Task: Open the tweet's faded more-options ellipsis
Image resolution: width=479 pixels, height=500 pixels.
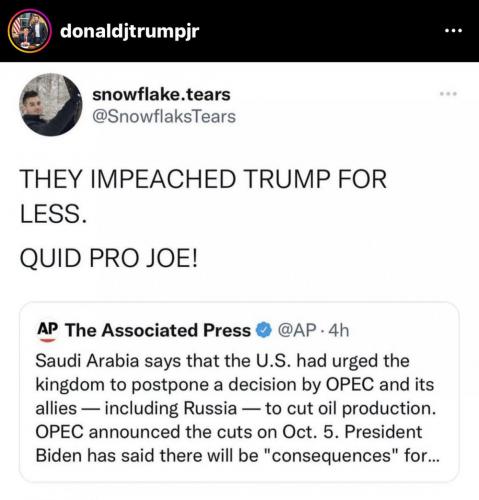Action: pyautogui.click(x=448, y=94)
